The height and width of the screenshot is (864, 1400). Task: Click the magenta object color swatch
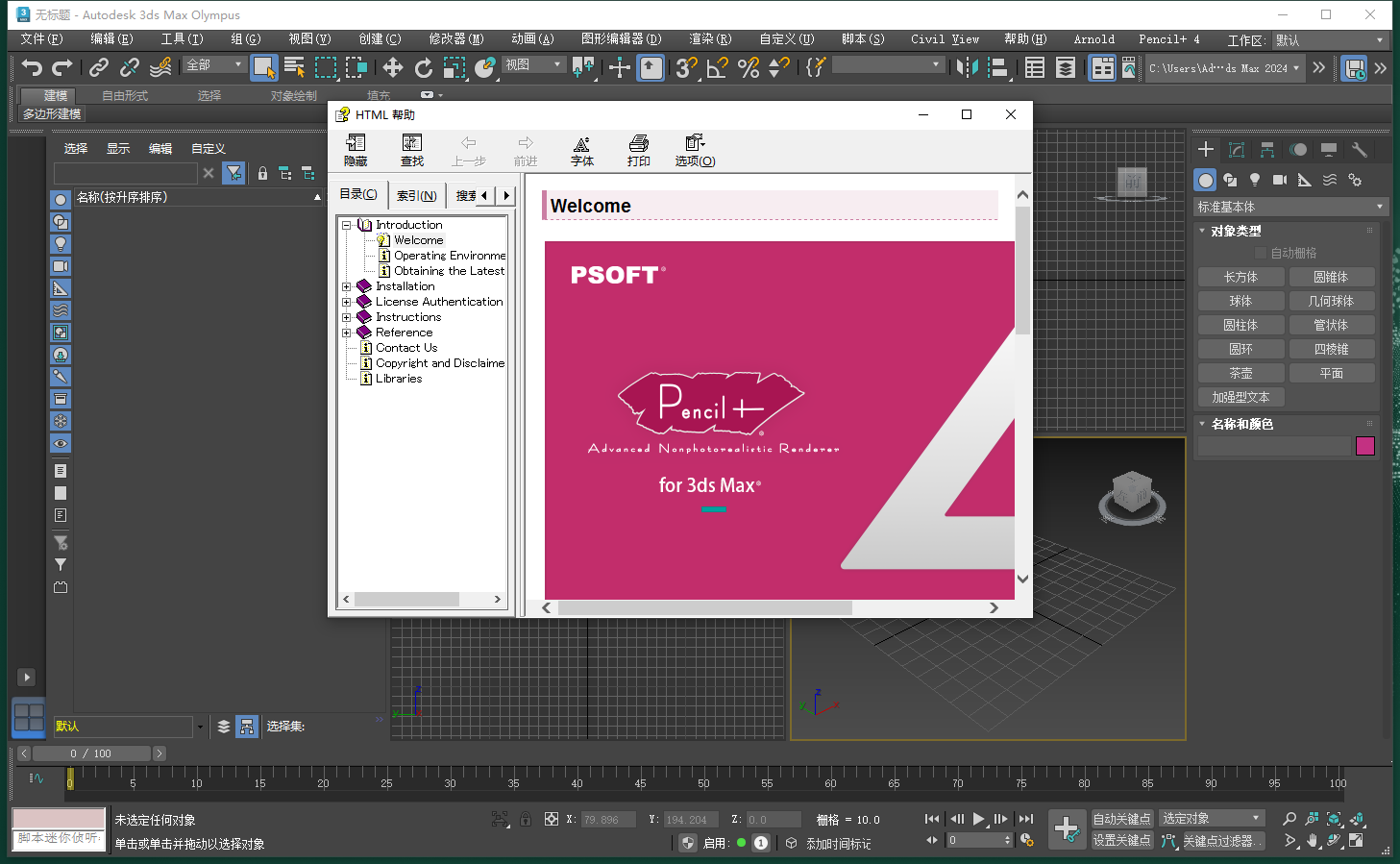1365,446
